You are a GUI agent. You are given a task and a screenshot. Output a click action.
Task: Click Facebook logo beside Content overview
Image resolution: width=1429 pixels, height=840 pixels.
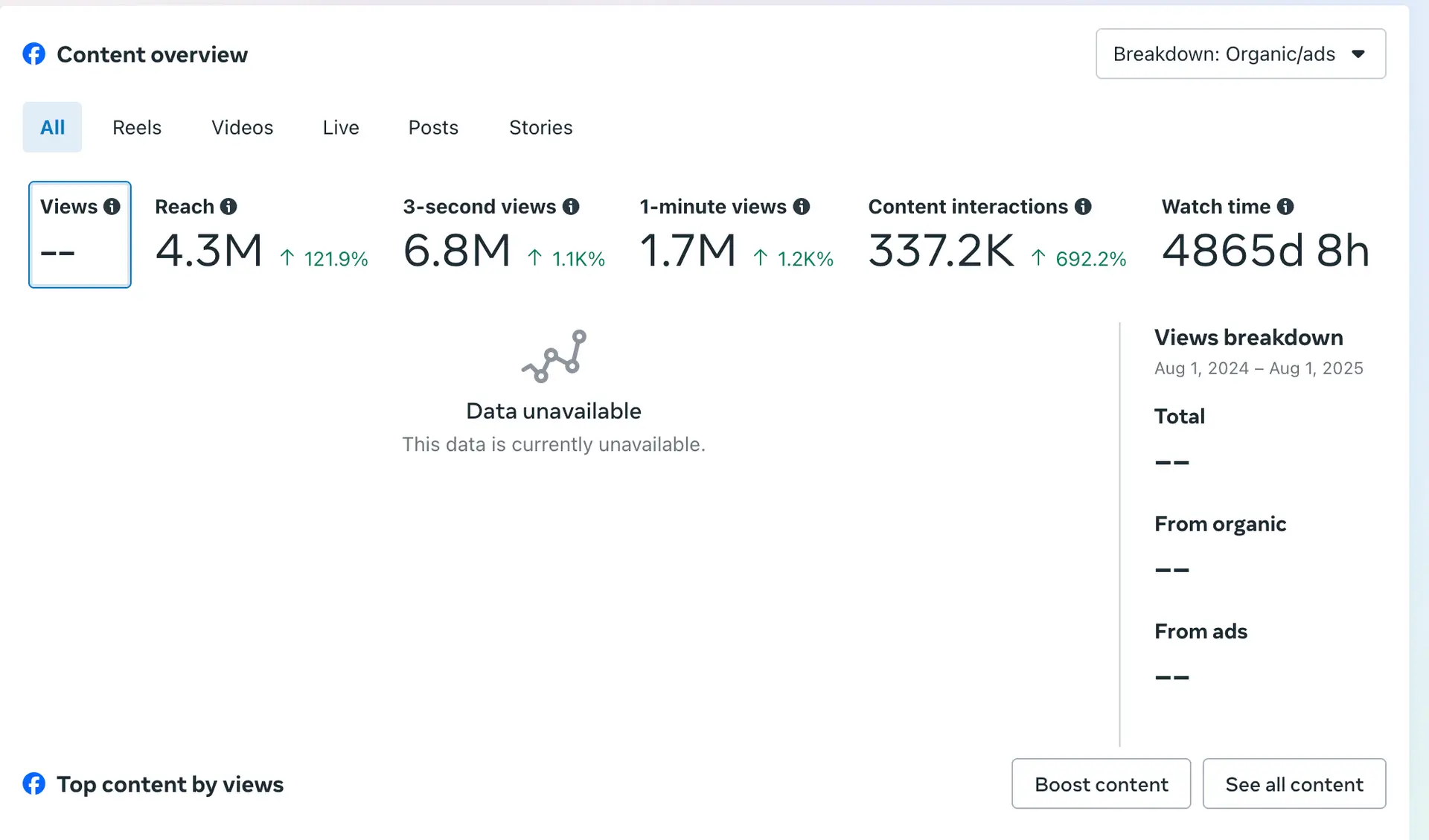point(34,54)
